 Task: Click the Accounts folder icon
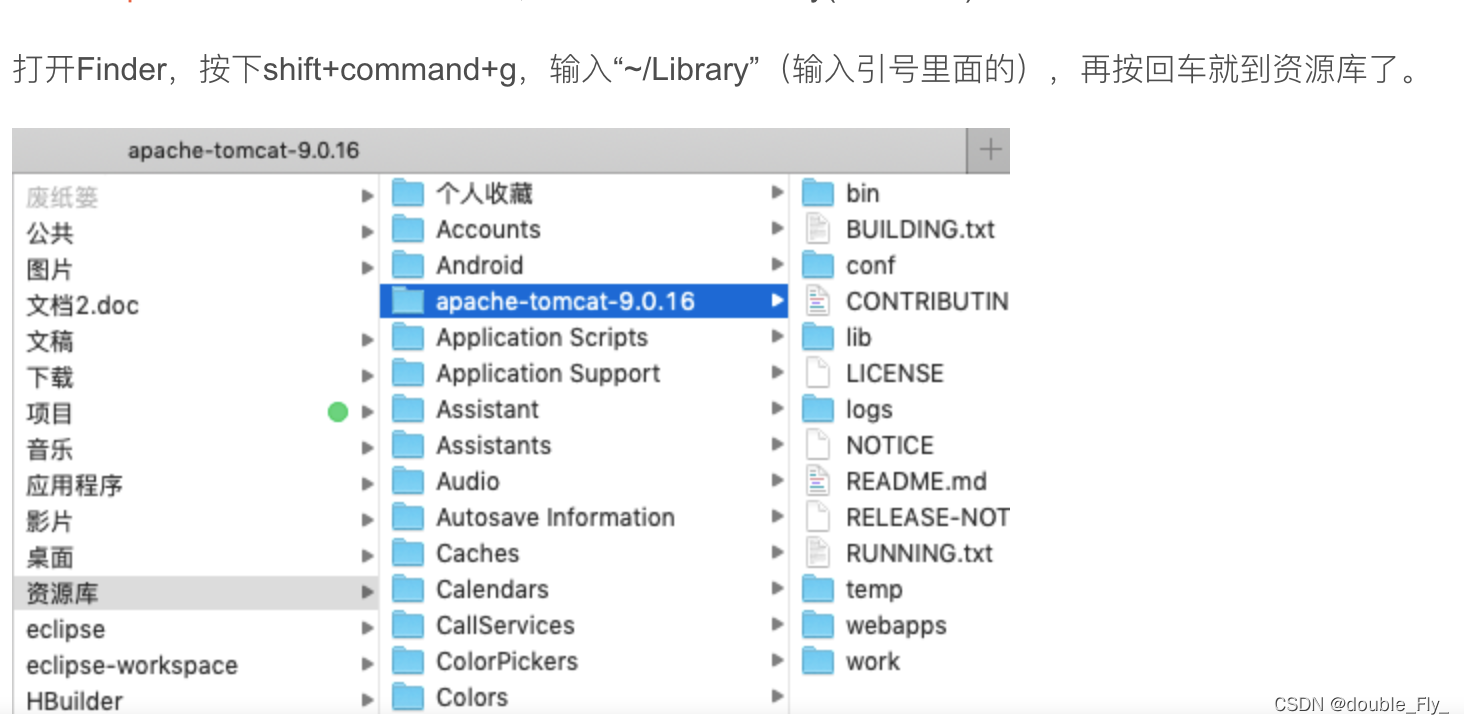408,229
